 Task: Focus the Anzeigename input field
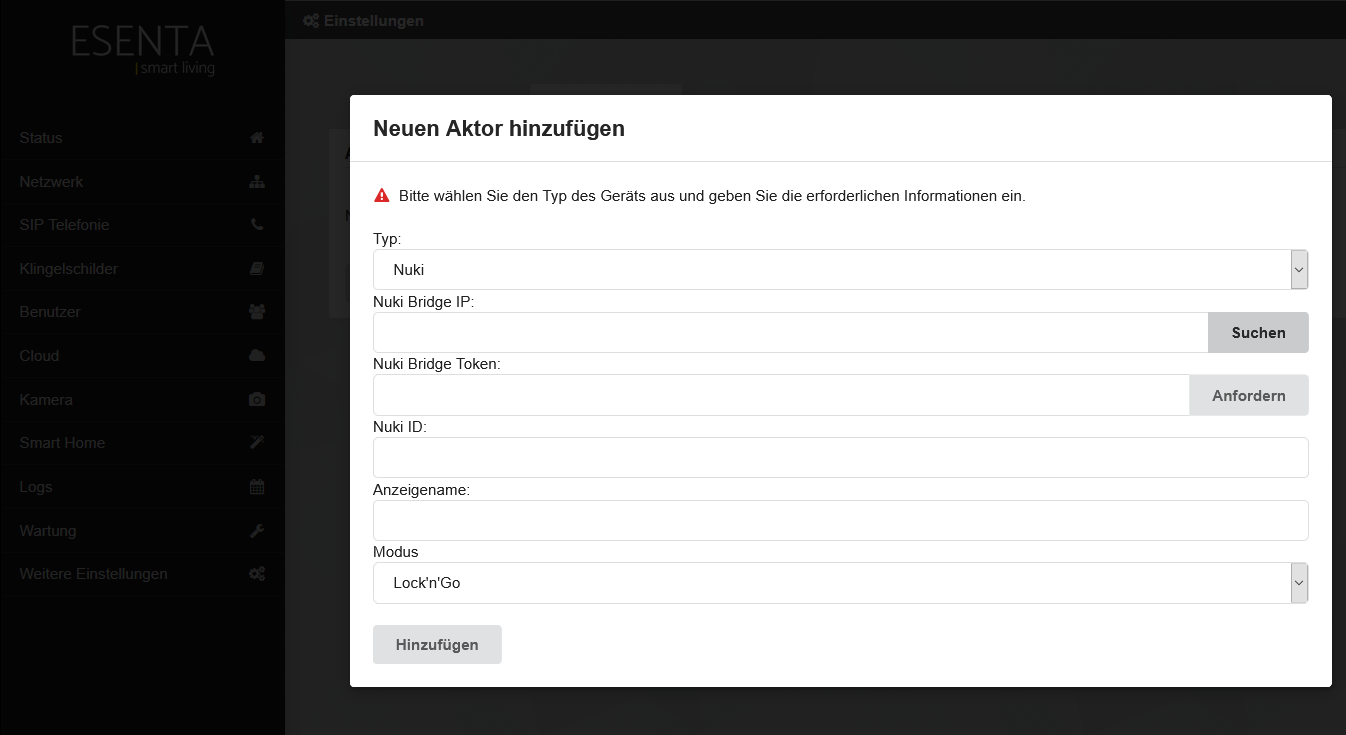click(x=841, y=520)
